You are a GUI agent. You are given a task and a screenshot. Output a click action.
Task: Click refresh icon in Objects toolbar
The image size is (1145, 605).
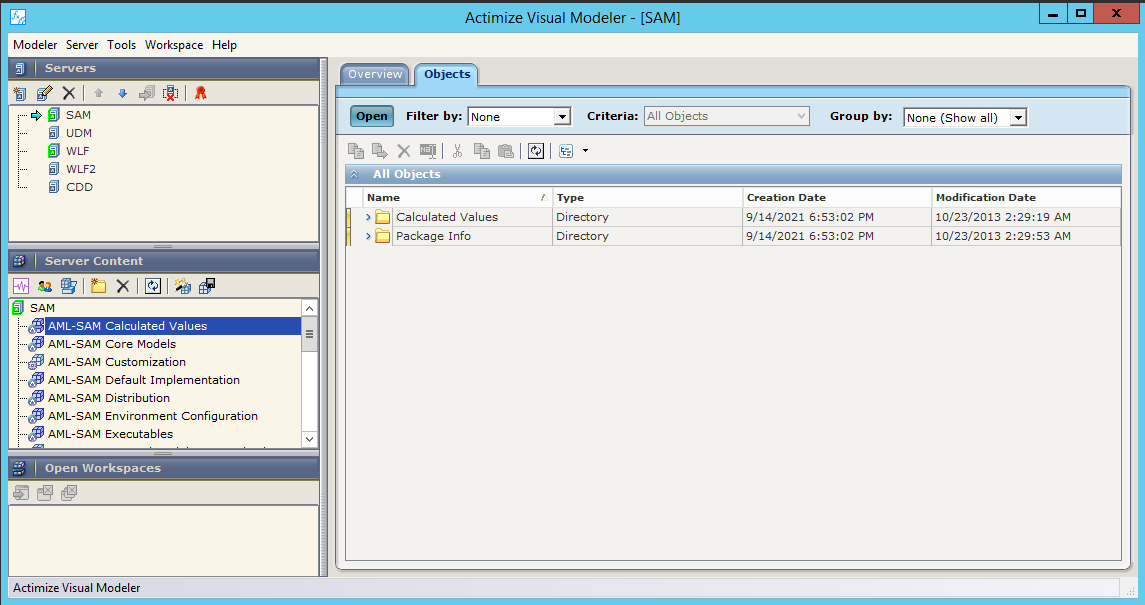[536, 151]
